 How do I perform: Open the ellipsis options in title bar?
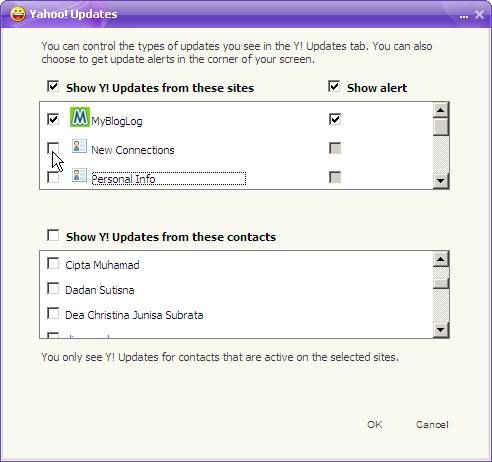(x=464, y=16)
